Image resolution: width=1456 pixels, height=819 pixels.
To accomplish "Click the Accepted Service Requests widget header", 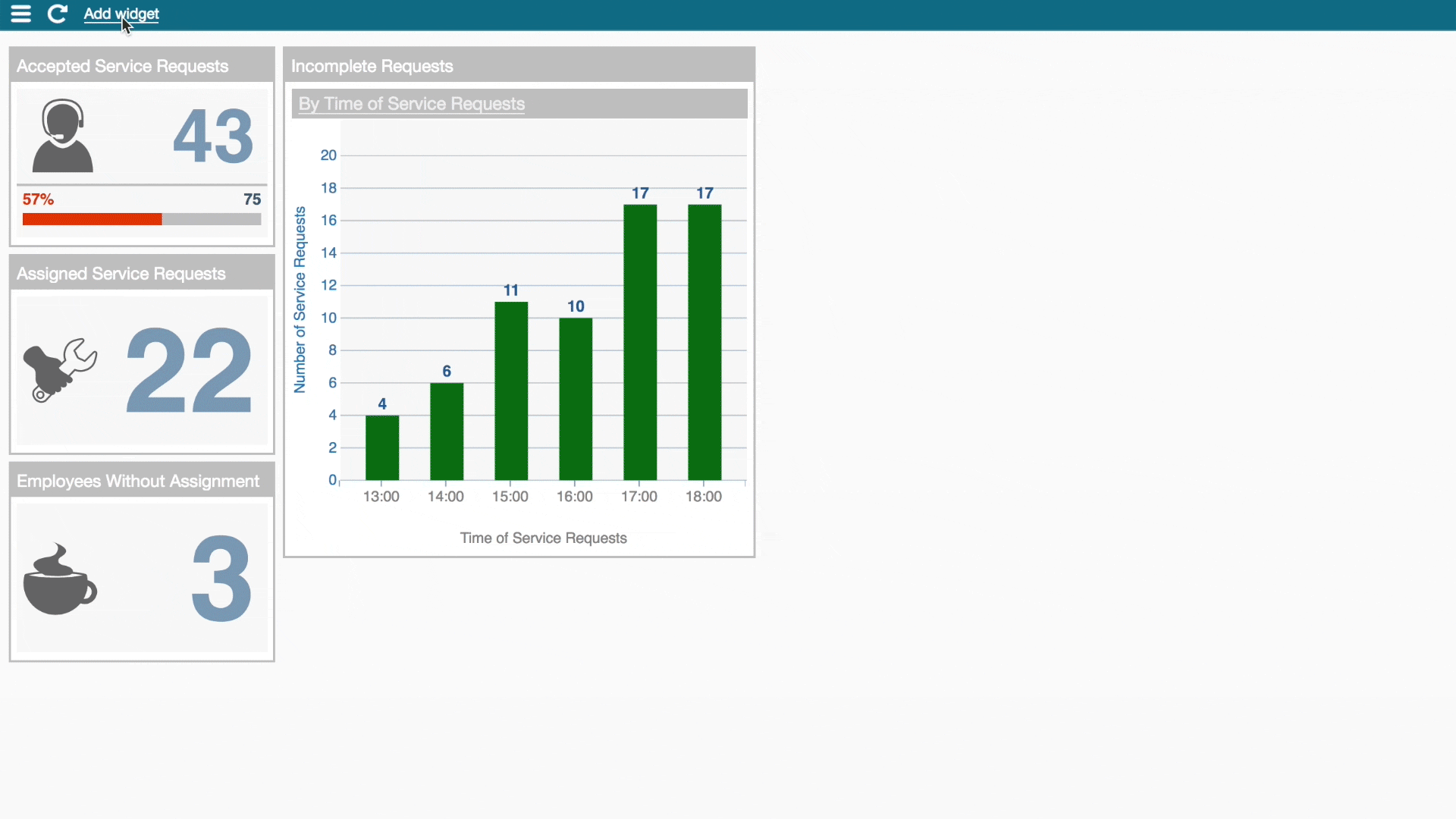I will click(122, 66).
